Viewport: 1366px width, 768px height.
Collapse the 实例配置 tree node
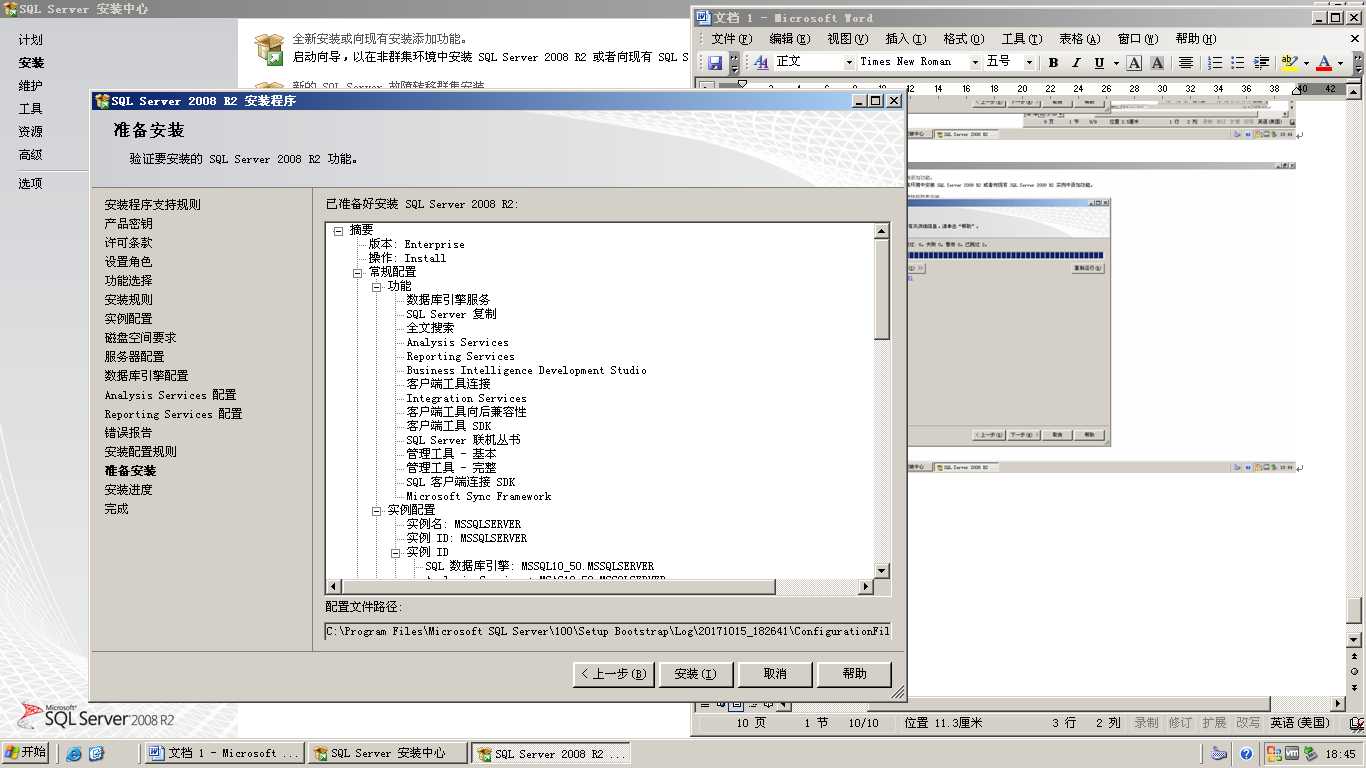point(376,510)
